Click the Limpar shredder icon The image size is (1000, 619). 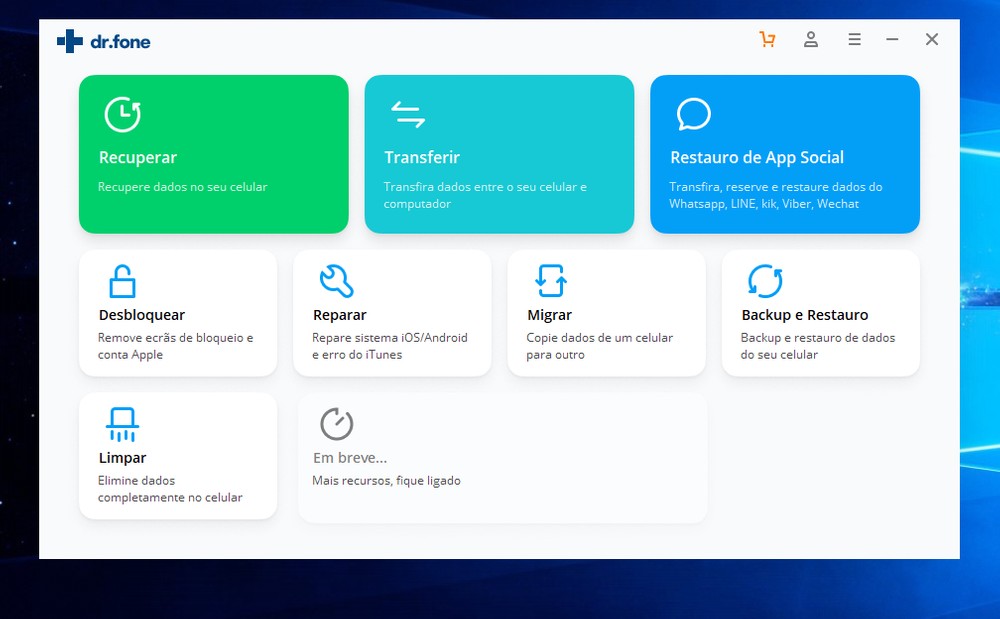pyautogui.click(x=122, y=425)
